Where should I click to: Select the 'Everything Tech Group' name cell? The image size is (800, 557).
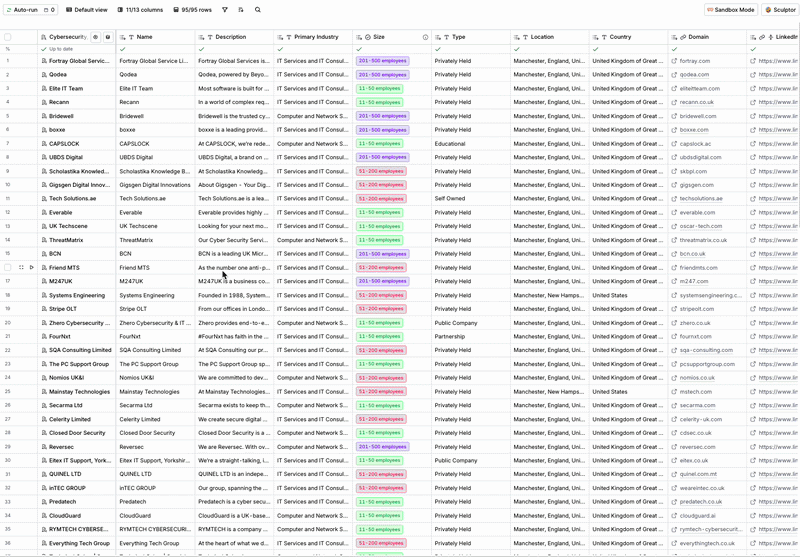click(155, 543)
